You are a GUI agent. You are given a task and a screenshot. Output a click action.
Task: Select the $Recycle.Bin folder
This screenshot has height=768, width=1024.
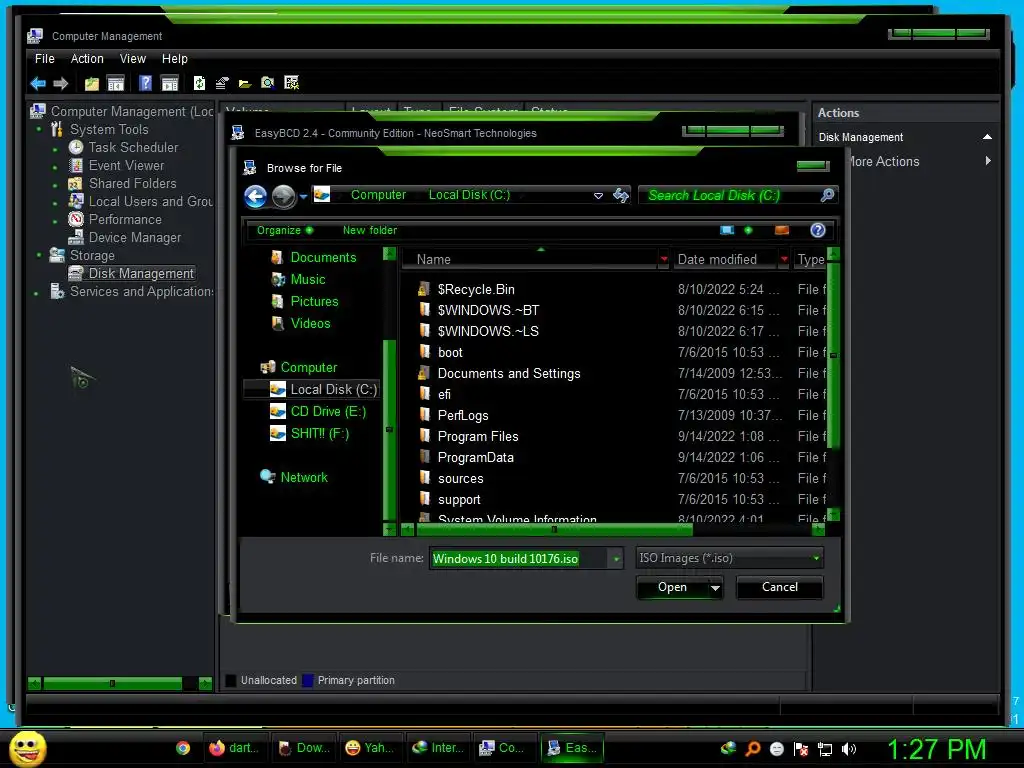pos(476,289)
